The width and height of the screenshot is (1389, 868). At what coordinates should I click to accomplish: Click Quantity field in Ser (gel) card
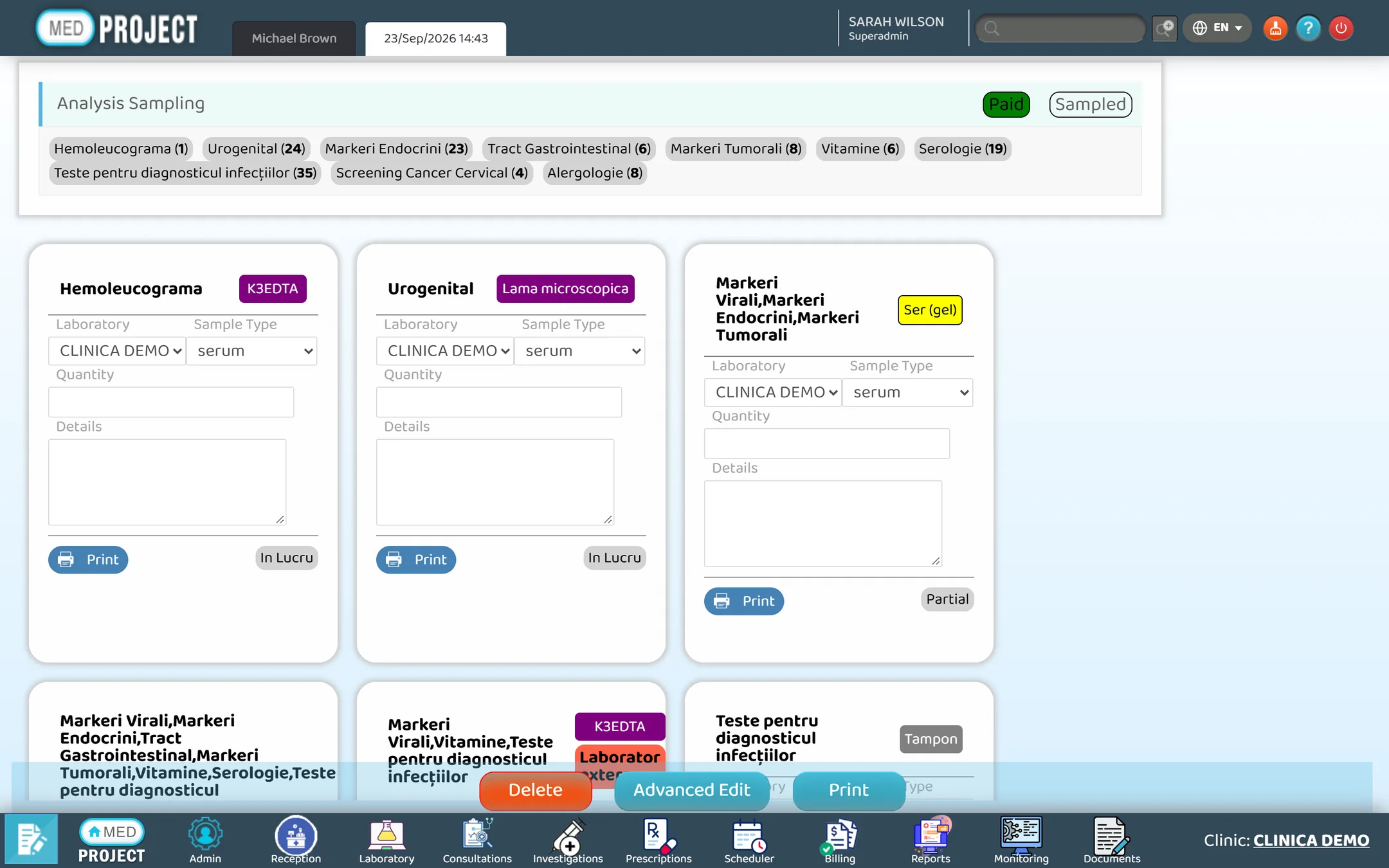point(827,444)
